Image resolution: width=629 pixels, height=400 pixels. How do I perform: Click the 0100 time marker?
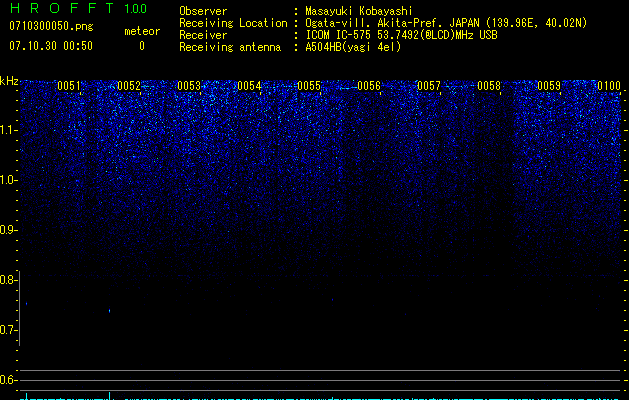[609, 86]
